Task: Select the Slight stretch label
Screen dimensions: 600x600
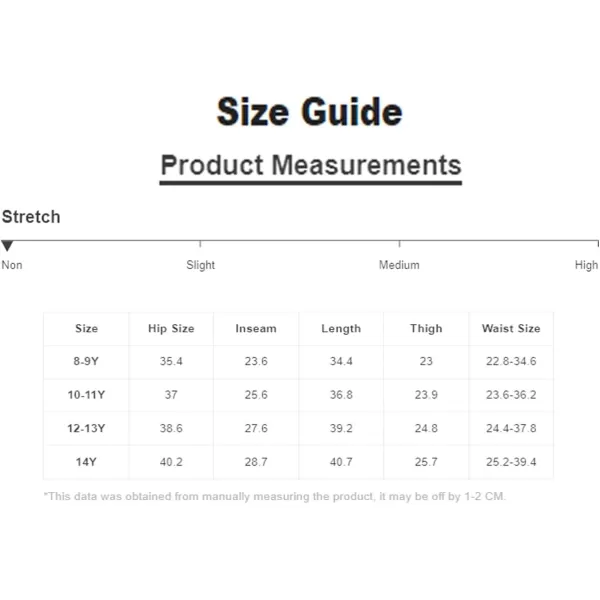Action: click(201, 265)
